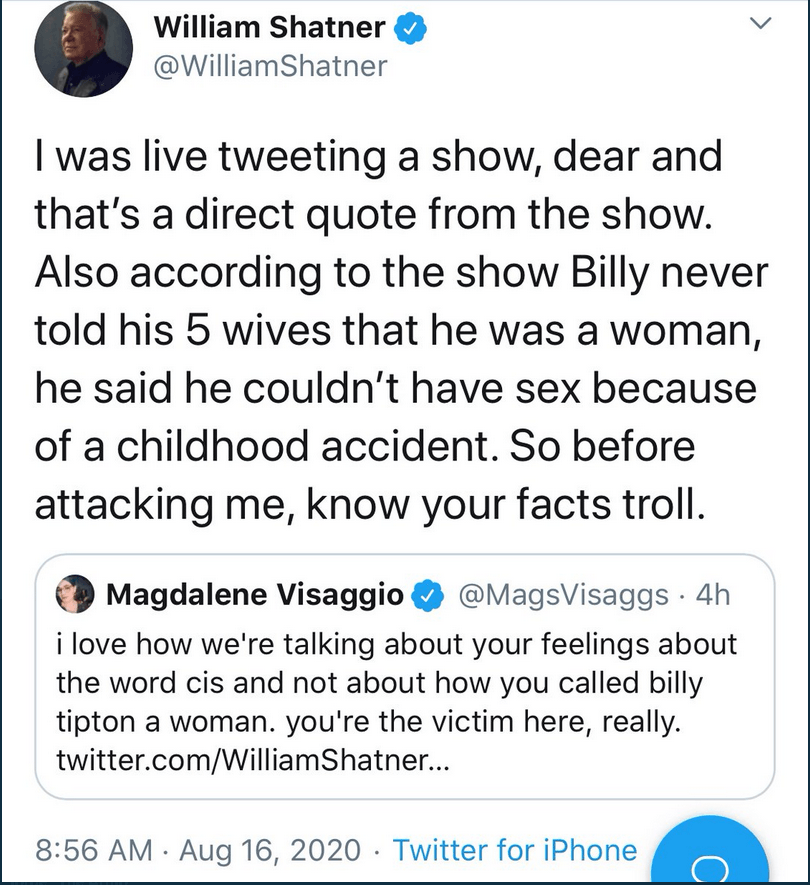This screenshot has width=810, height=885.
Task: Click the William Shatner display name
Action: [269, 28]
